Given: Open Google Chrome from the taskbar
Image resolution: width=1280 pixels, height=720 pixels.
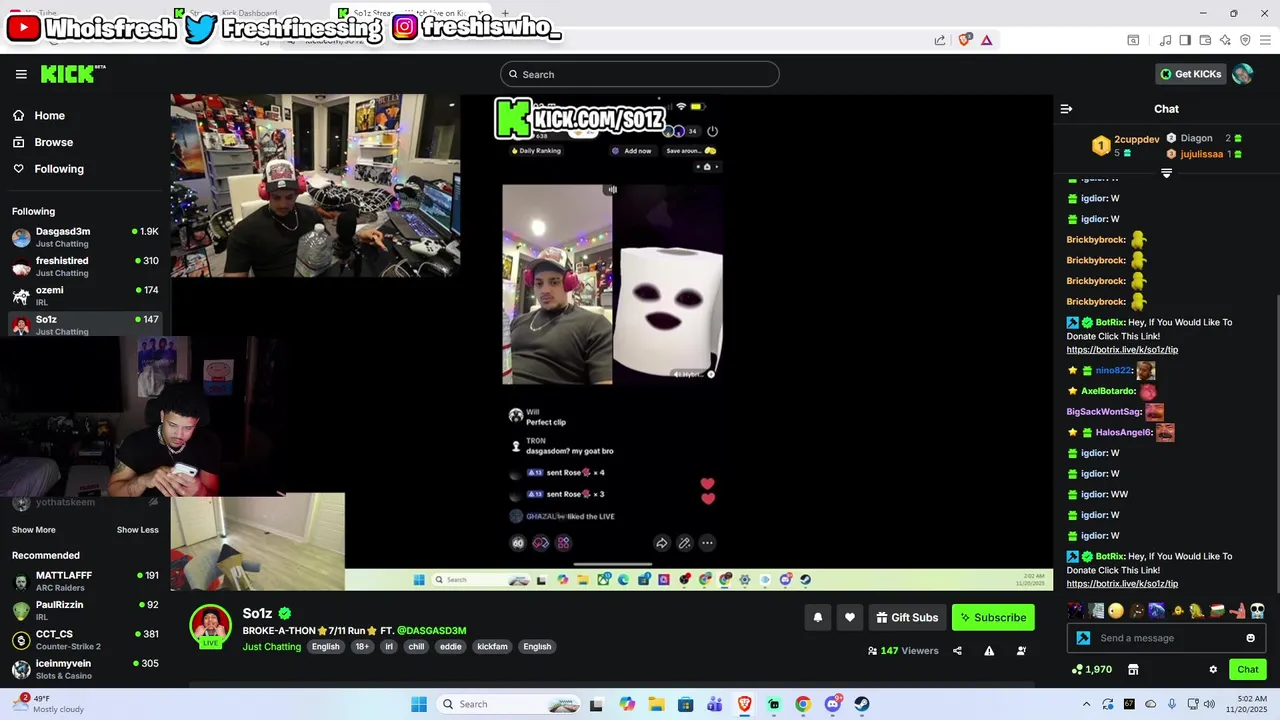Looking at the screenshot, I should pyautogui.click(x=803, y=704).
